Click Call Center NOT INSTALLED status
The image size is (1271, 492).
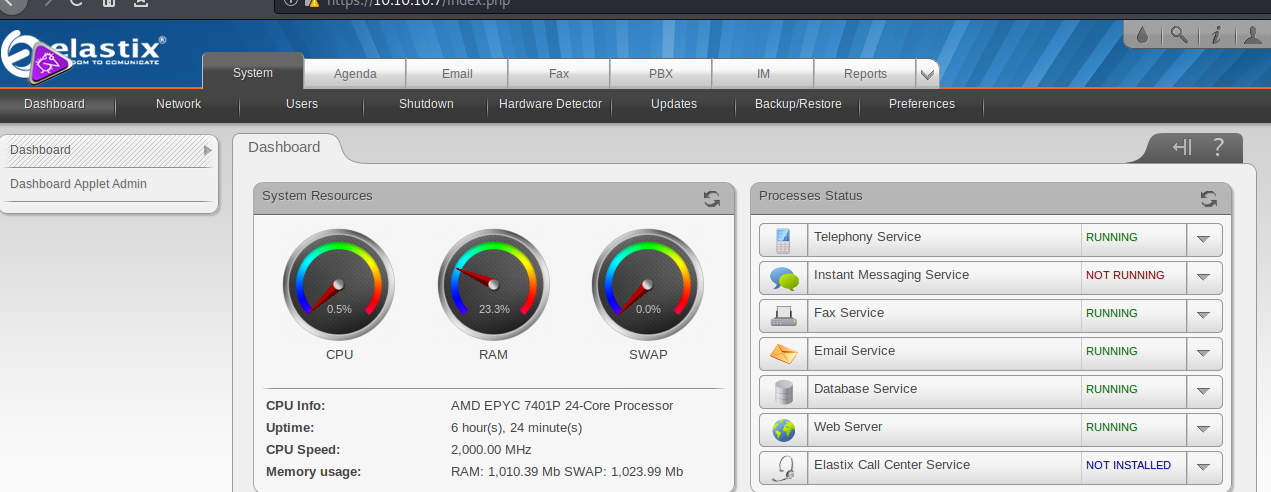(x=1128, y=466)
